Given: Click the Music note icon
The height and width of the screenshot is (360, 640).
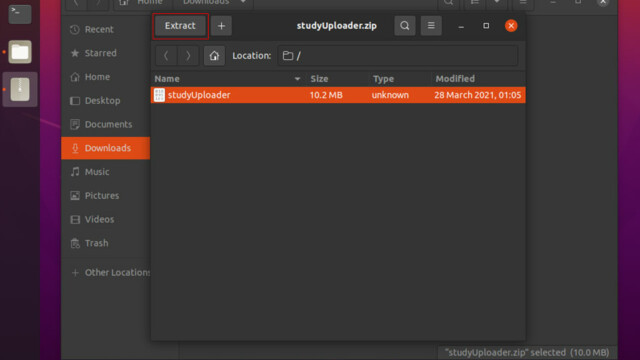Looking at the screenshot, I should point(75,172).
